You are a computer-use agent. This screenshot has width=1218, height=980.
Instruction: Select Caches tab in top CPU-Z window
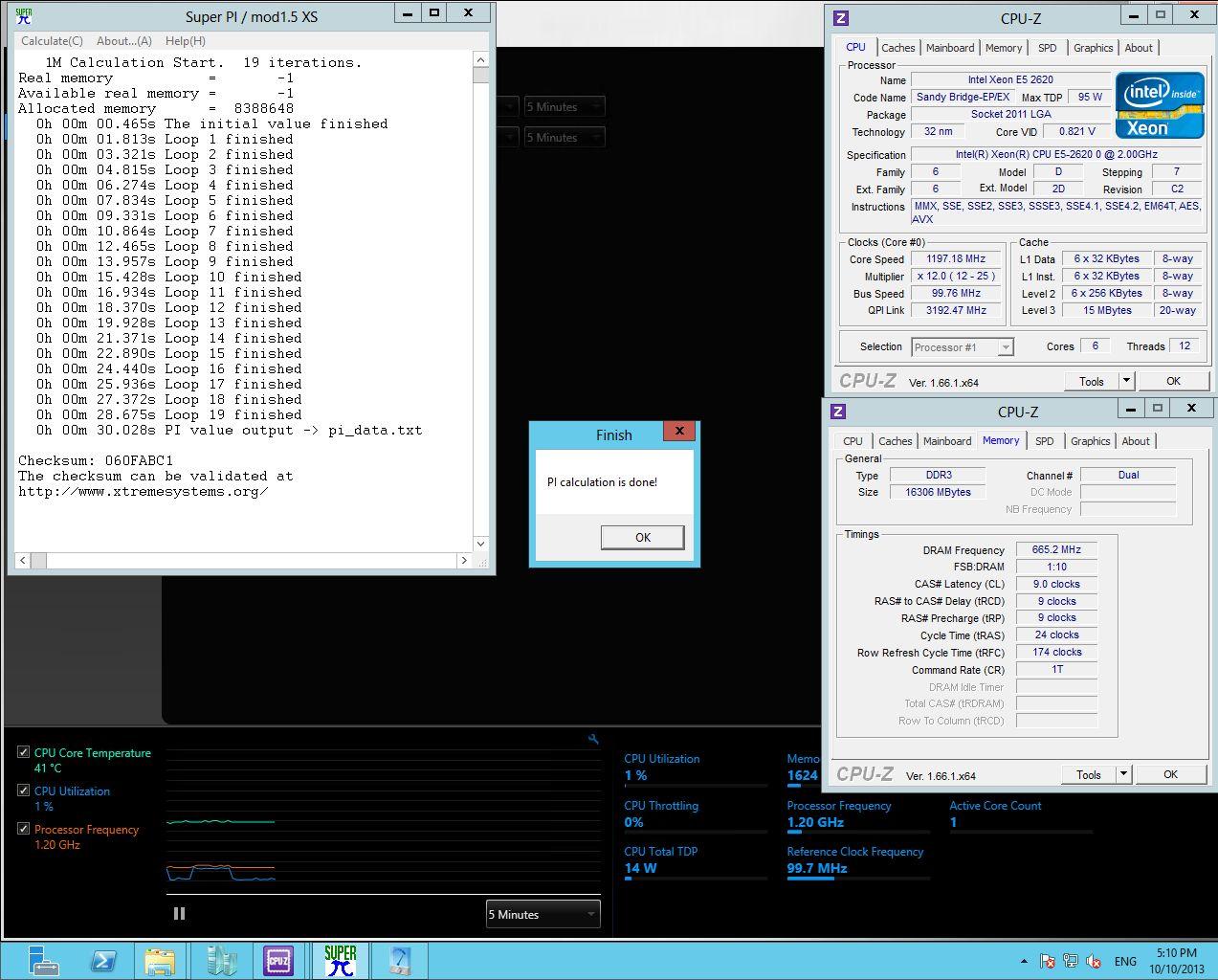[897, 48]
